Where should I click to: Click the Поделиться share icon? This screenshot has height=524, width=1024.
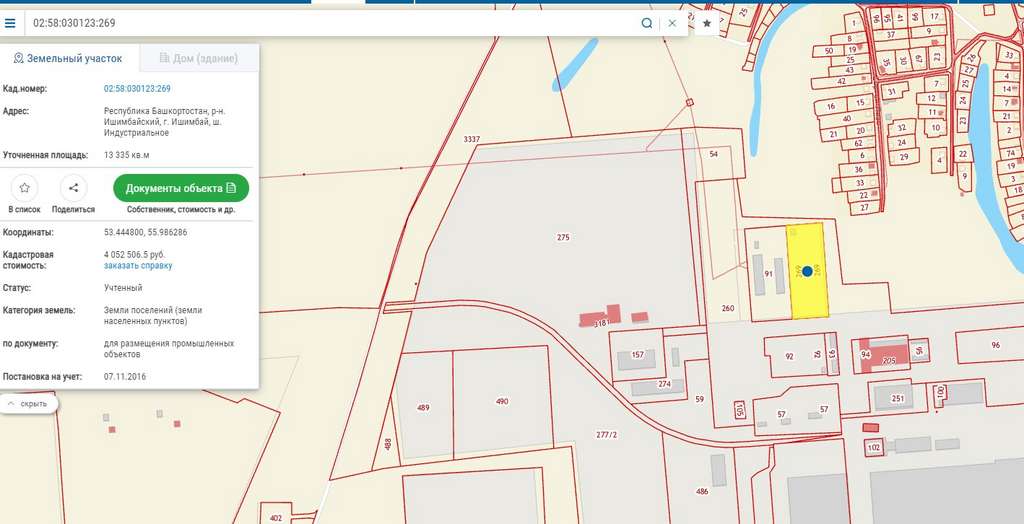pos(73,188)
